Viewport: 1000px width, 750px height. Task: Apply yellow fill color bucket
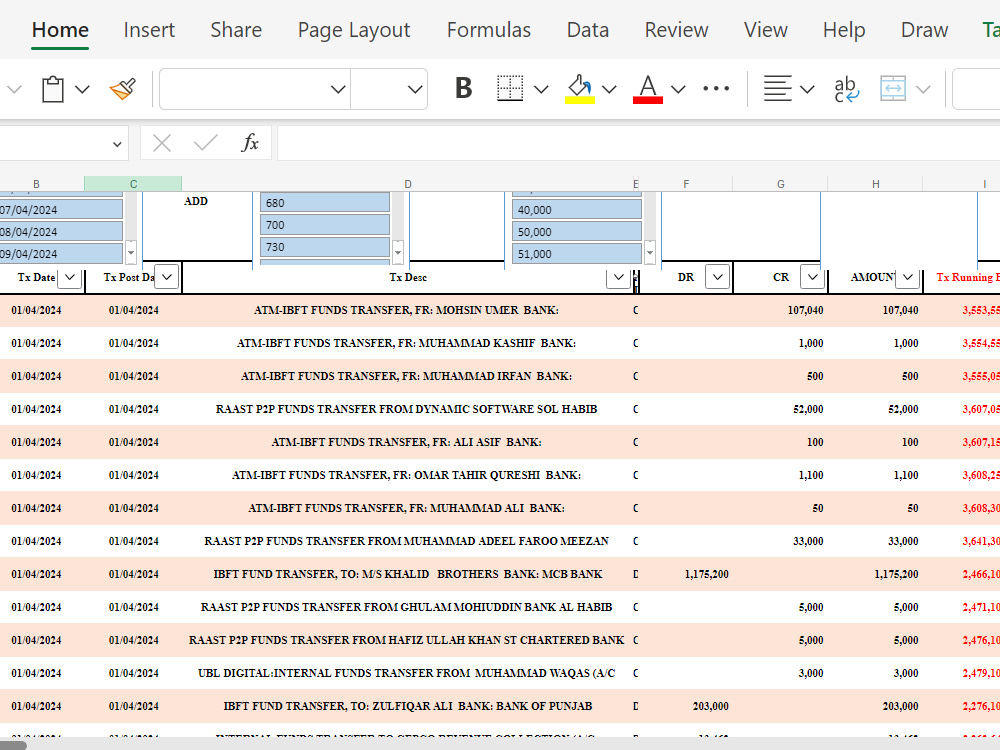pyautogui.click(x=580, y=89)
